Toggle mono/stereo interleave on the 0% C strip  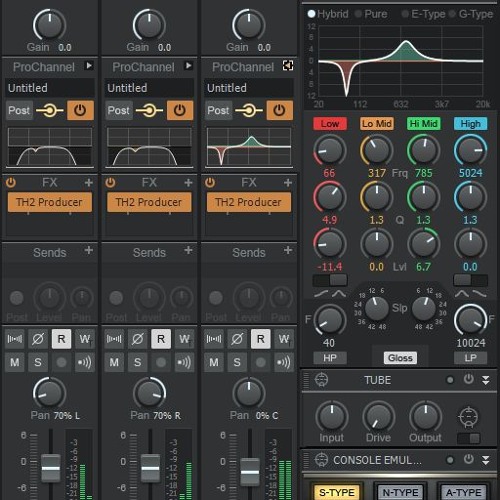[214, 339]
